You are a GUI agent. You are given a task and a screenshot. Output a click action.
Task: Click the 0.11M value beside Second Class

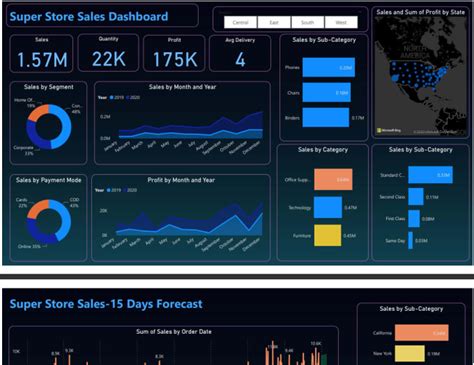click(x=432, y=197)
